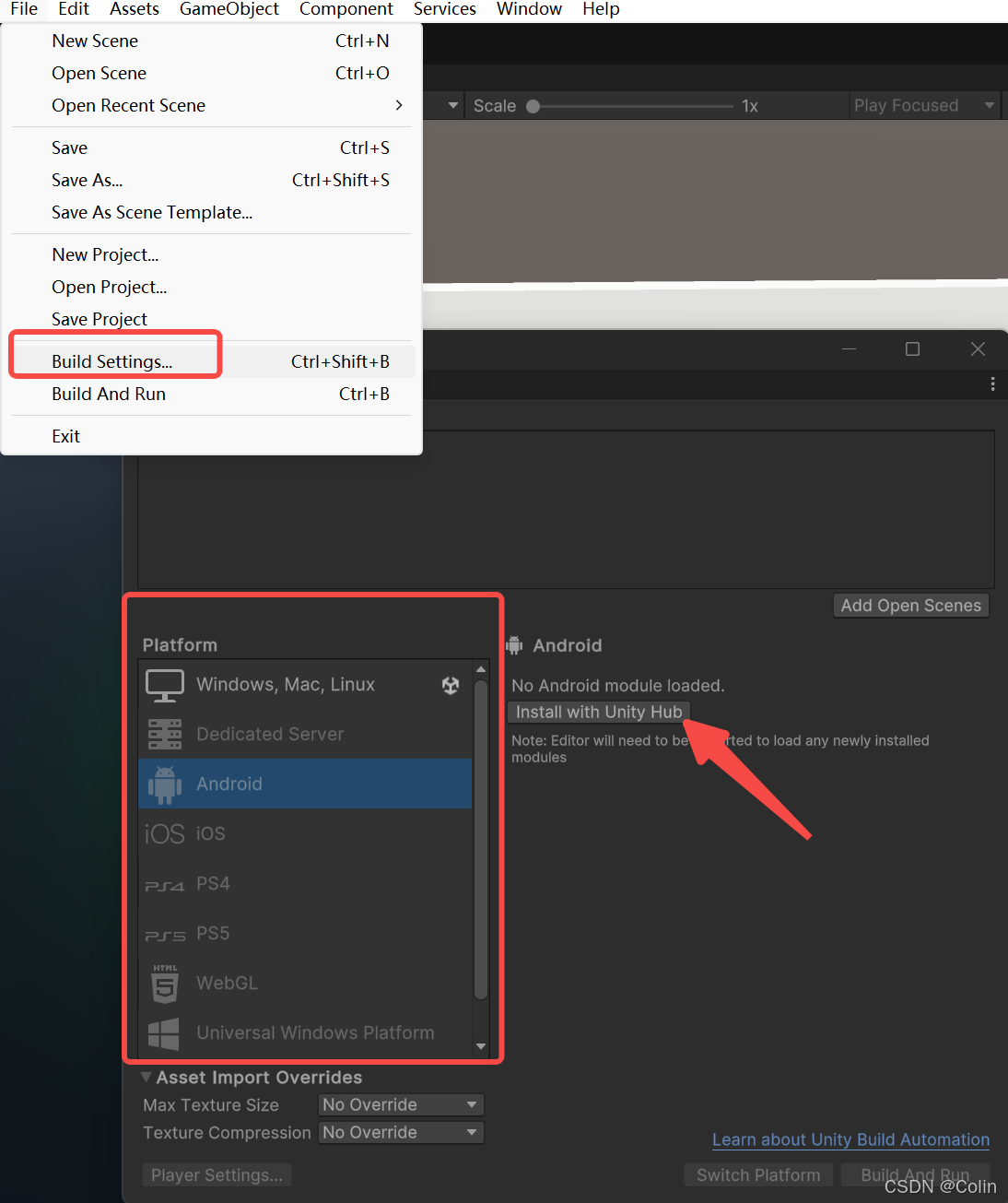
Task: Open the Max Texture Size dropdown
Action: (x=401, y=1104)
